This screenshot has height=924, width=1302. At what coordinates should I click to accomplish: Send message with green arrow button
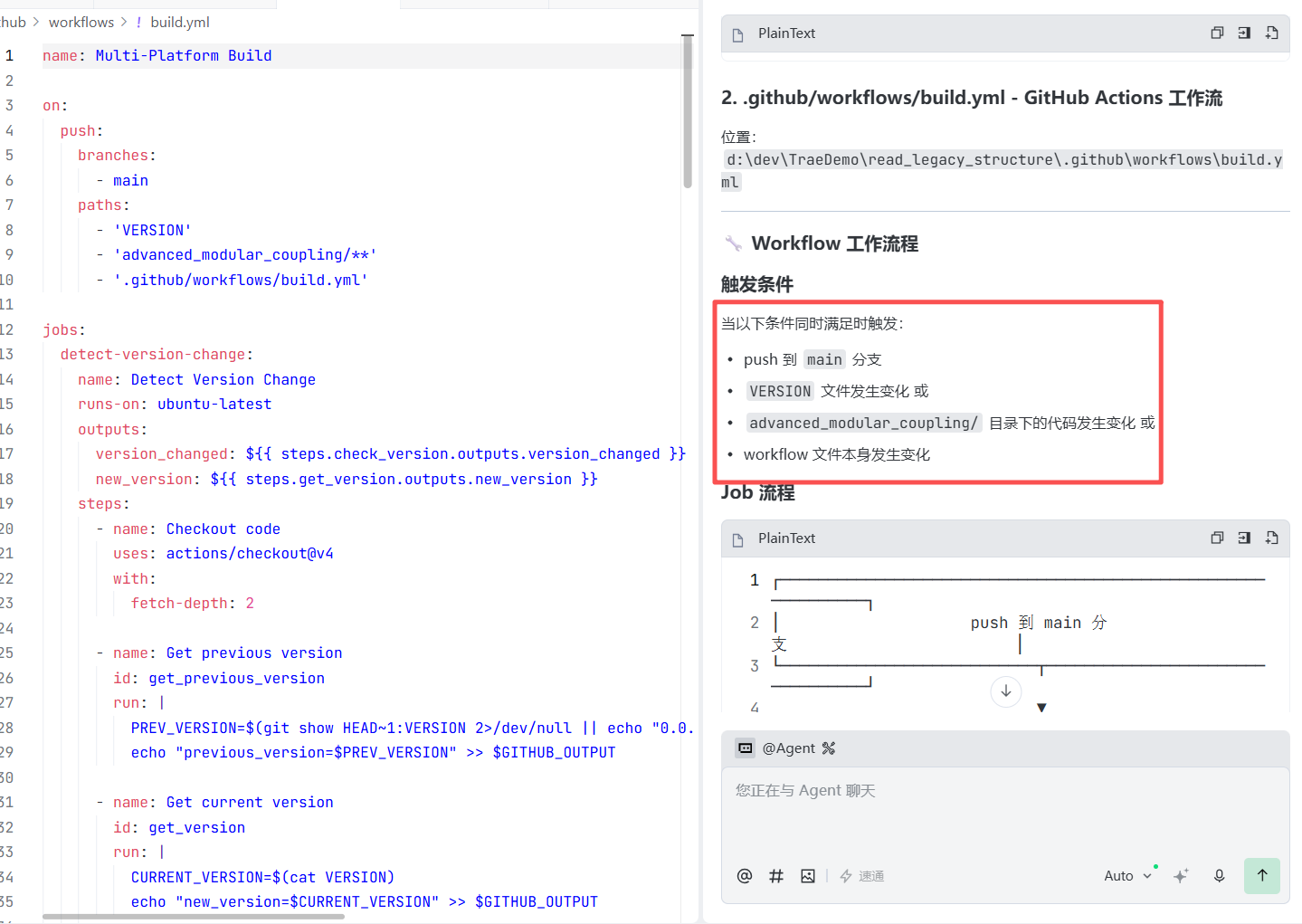point(1262,875)
